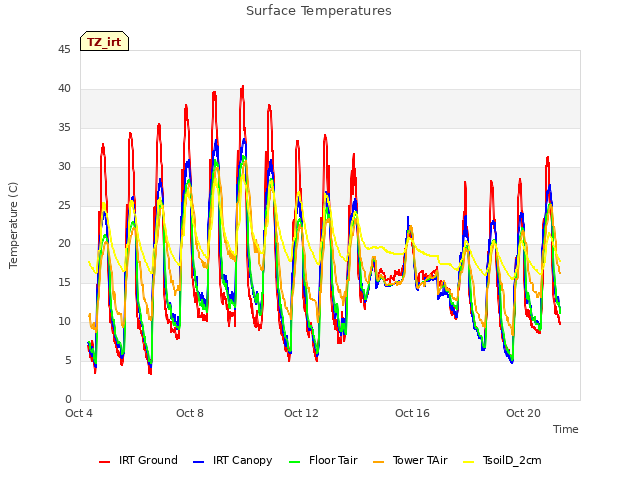Image resolution: width=640 pixels, height=480 pixels.
Task: Click the 0 y-axis tick label
Action: 68,400
